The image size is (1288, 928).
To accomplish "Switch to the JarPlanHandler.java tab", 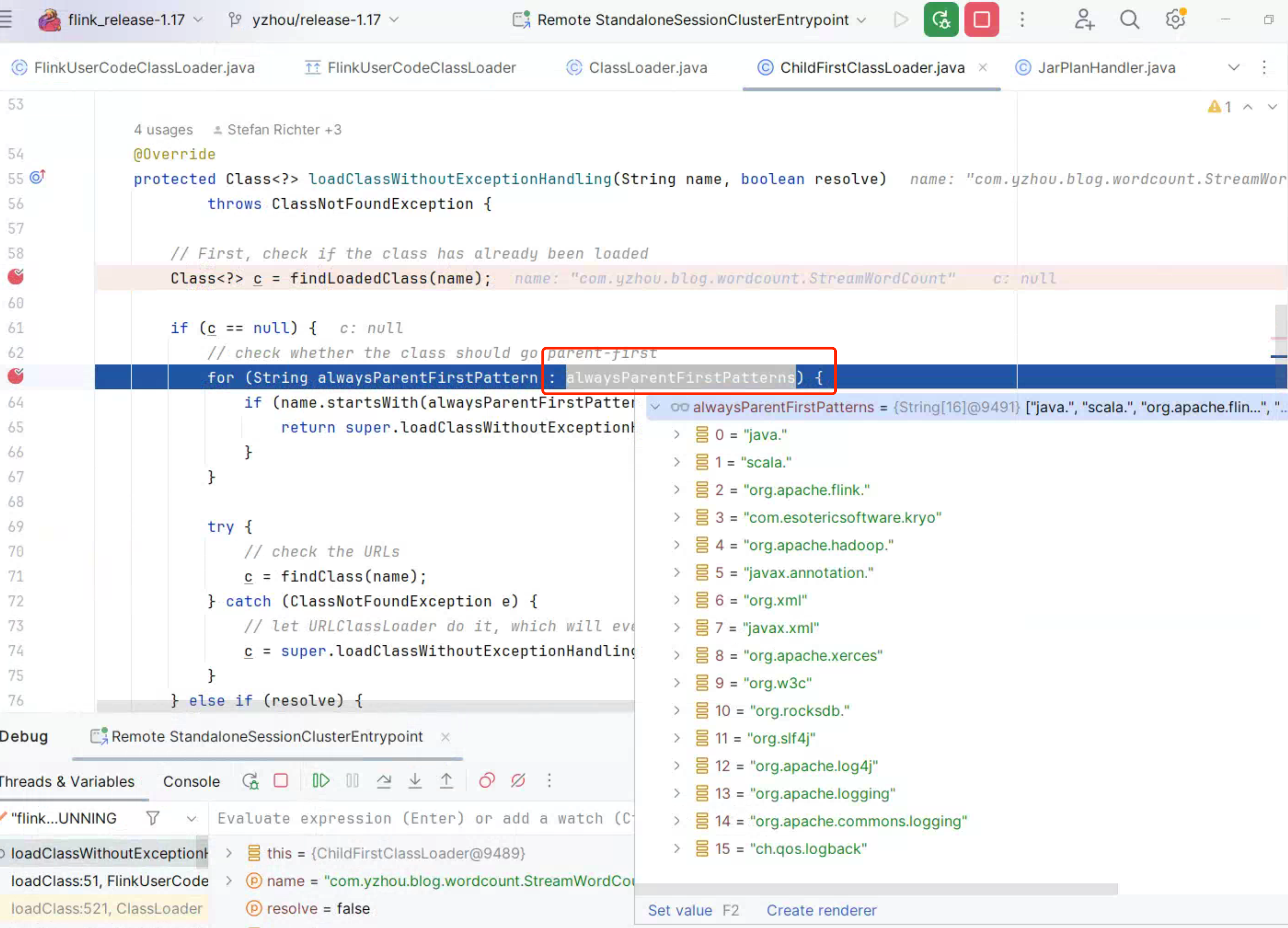I will pos(1095,68).
